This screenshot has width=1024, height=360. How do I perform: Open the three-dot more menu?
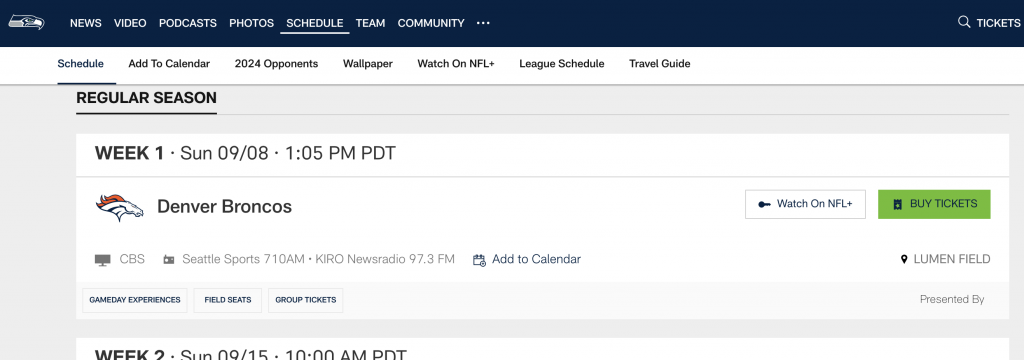(x=483, y=23)
